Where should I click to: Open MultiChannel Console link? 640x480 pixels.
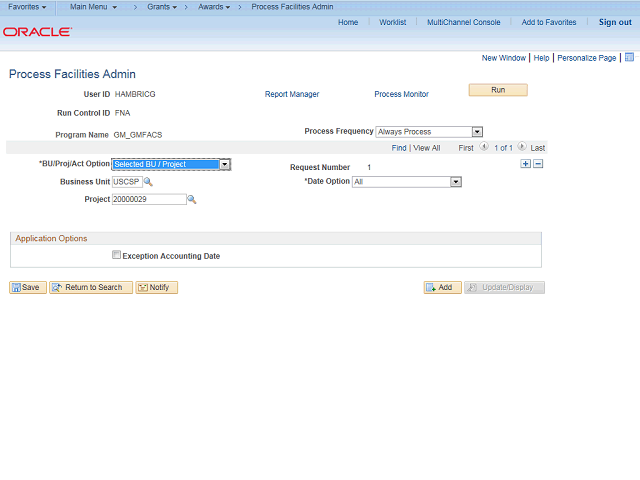point(464,22)
